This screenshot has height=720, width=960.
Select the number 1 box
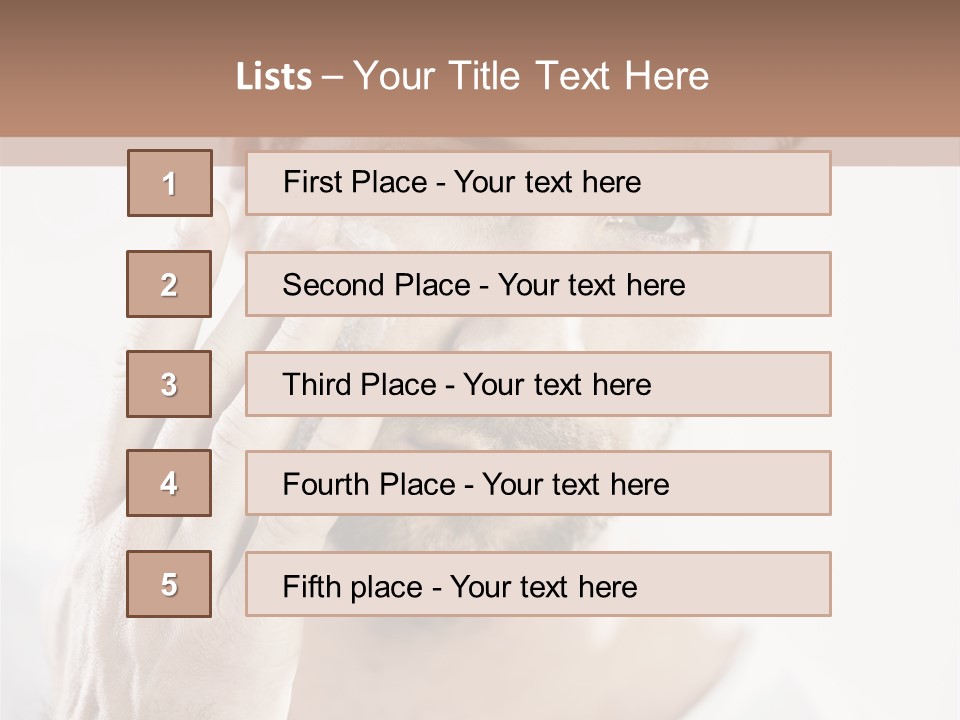coord(170,183)
